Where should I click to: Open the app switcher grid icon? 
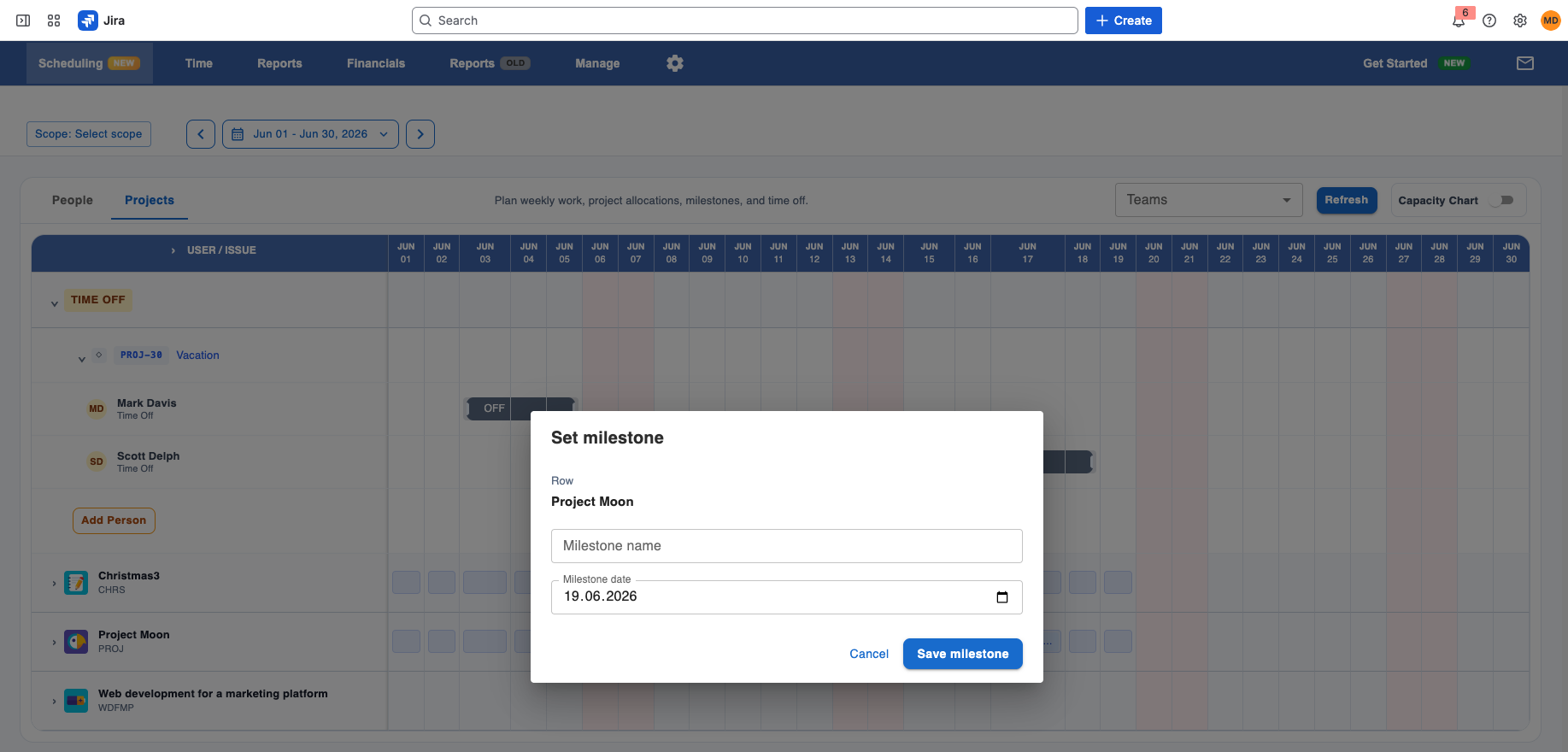[x=54, y=21]
